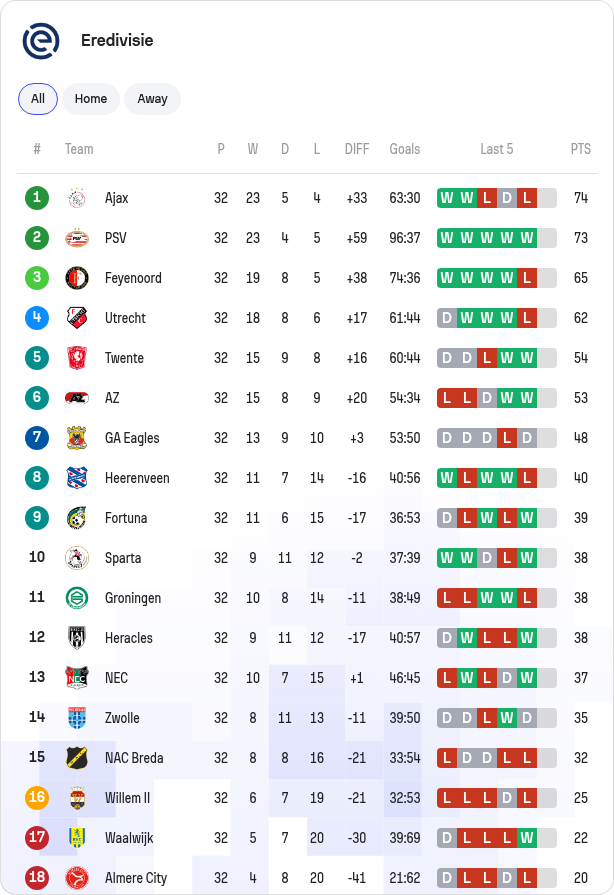Click the PSV team badge
This screenshot has height=895, width=614.
pos(77,238)
